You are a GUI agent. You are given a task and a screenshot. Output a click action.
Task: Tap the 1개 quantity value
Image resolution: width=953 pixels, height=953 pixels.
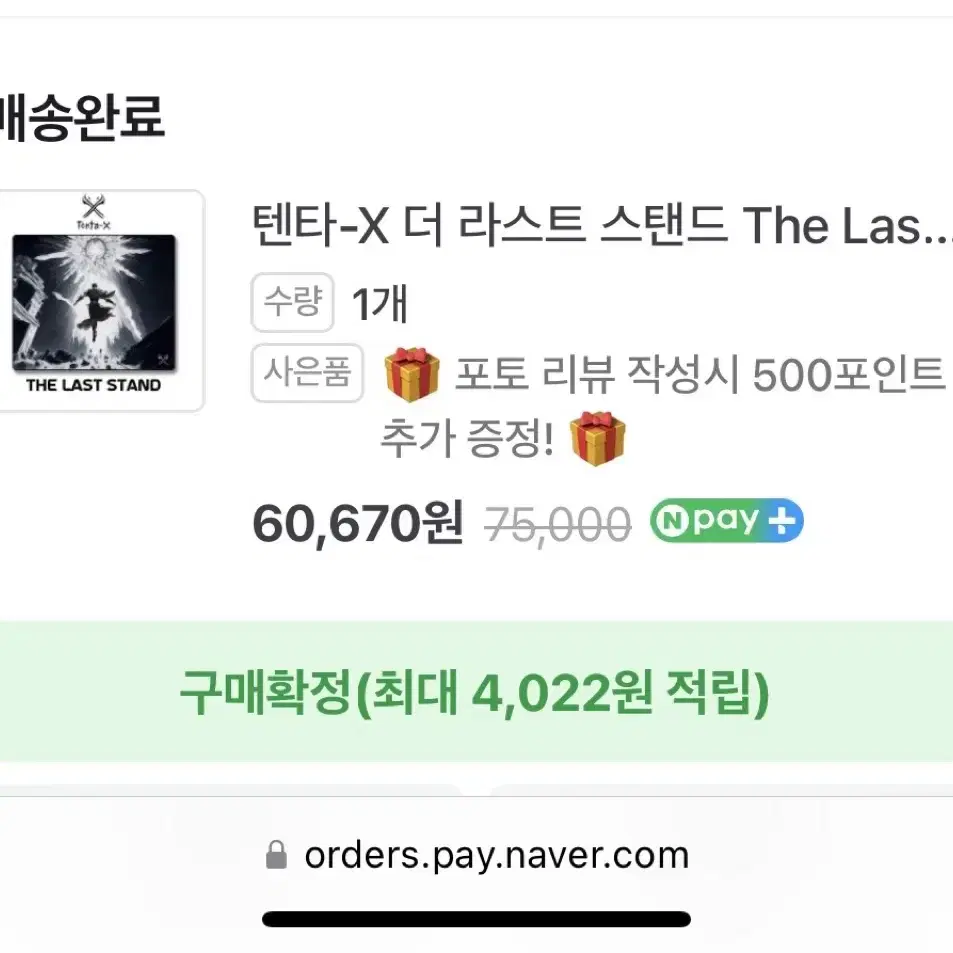pyautogui.click(x=380, y=303)
